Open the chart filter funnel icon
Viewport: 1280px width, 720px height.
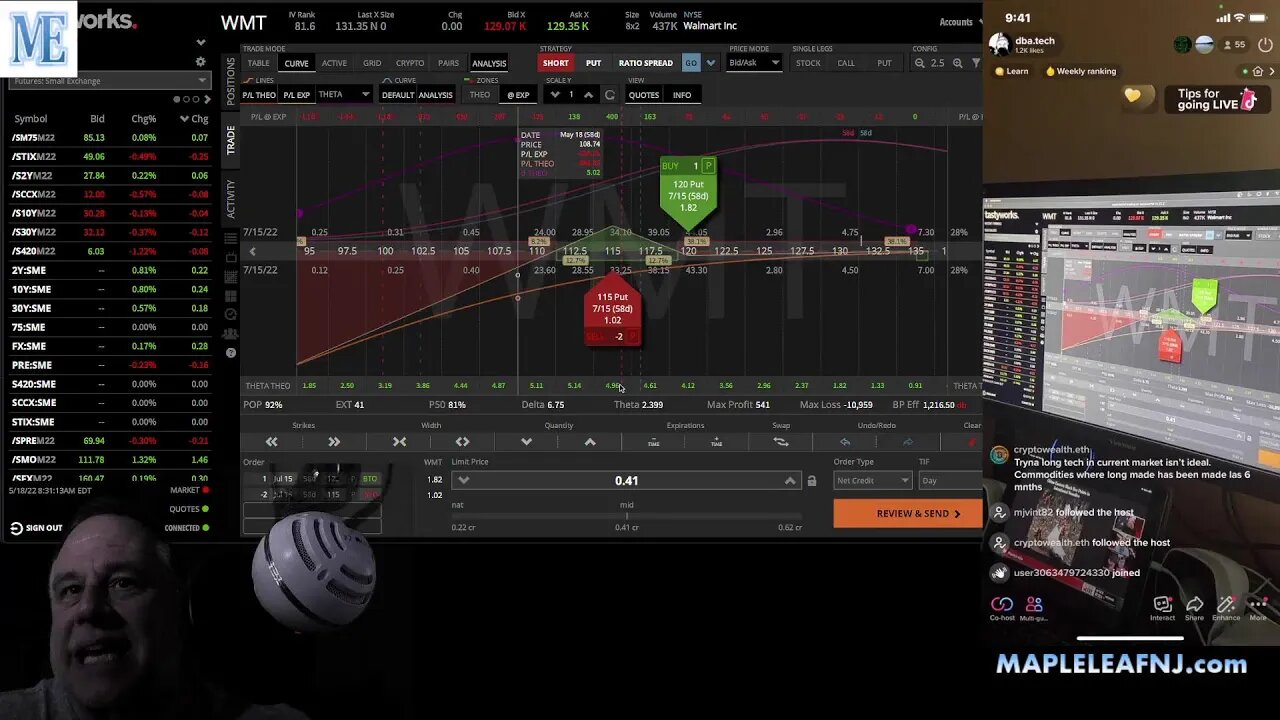pyautogui.click(x=976, y=63)
